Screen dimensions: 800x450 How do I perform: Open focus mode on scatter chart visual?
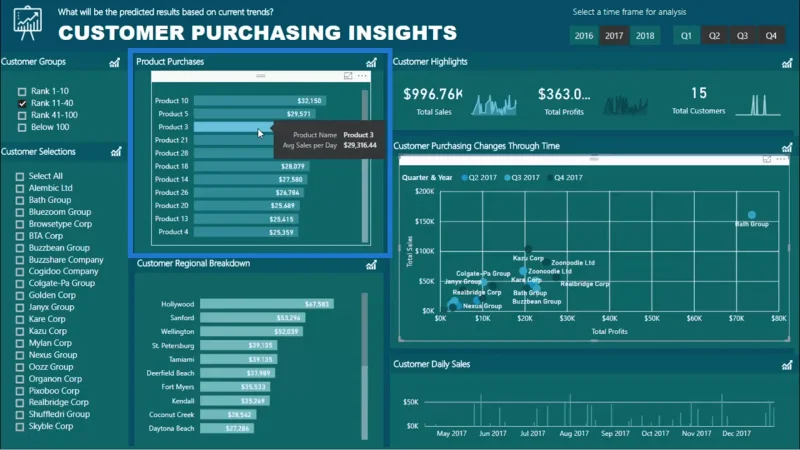pyautogui.click(x=767, y=159)
